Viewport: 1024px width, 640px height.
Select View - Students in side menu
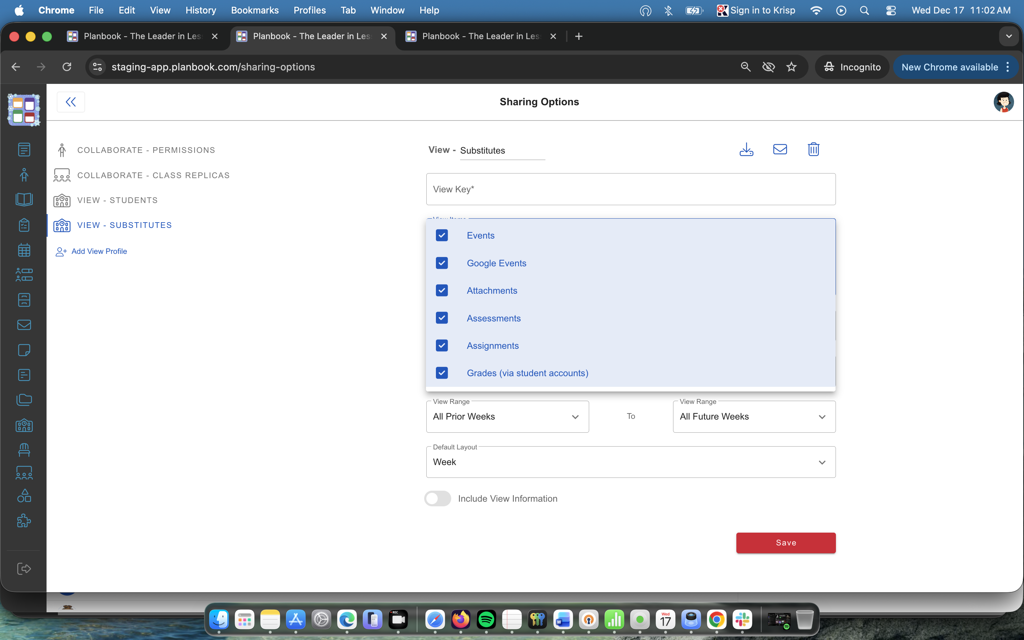[117, 200]
